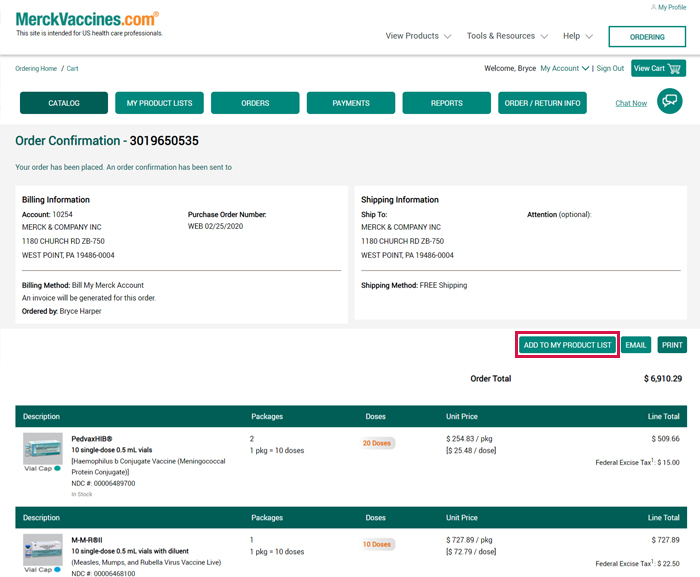Click purchase order WEB 02/25/2020
Viewport: 700px width, 577px height.
point(215,226)
